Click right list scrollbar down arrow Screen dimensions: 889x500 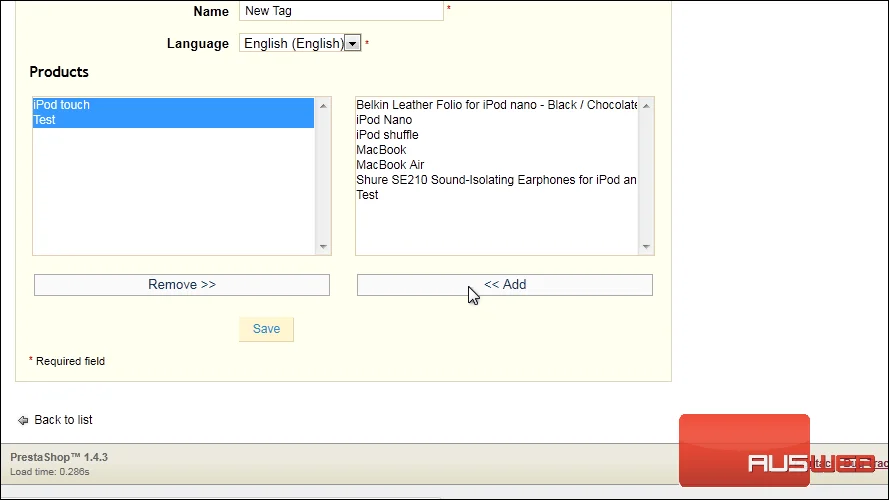pos(646,247)
